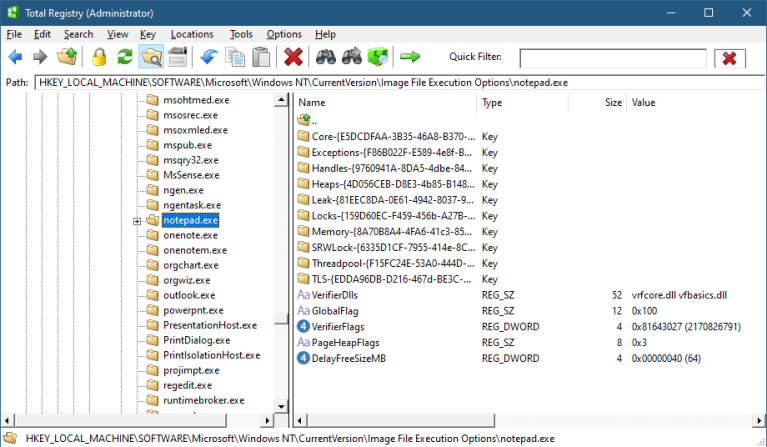
Task: Click vrfcore.dll vfbasics.dll value cell
Action: coord(679,295)
